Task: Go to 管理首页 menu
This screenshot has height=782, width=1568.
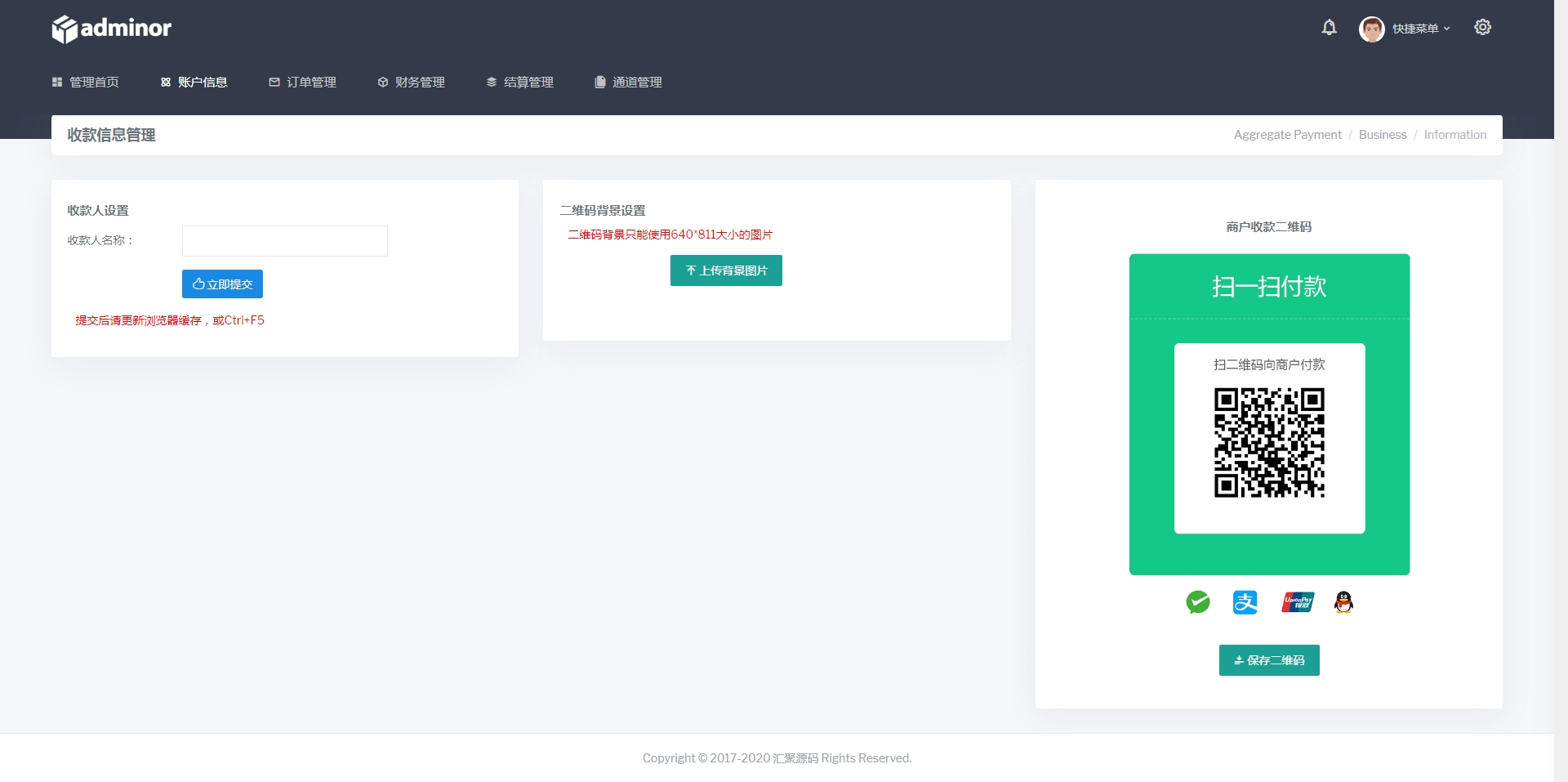Action: coord(86,82)
